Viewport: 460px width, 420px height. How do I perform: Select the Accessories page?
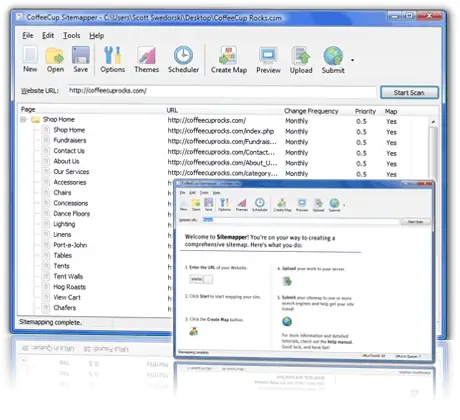pyautogui.click(x=70, y=182)
